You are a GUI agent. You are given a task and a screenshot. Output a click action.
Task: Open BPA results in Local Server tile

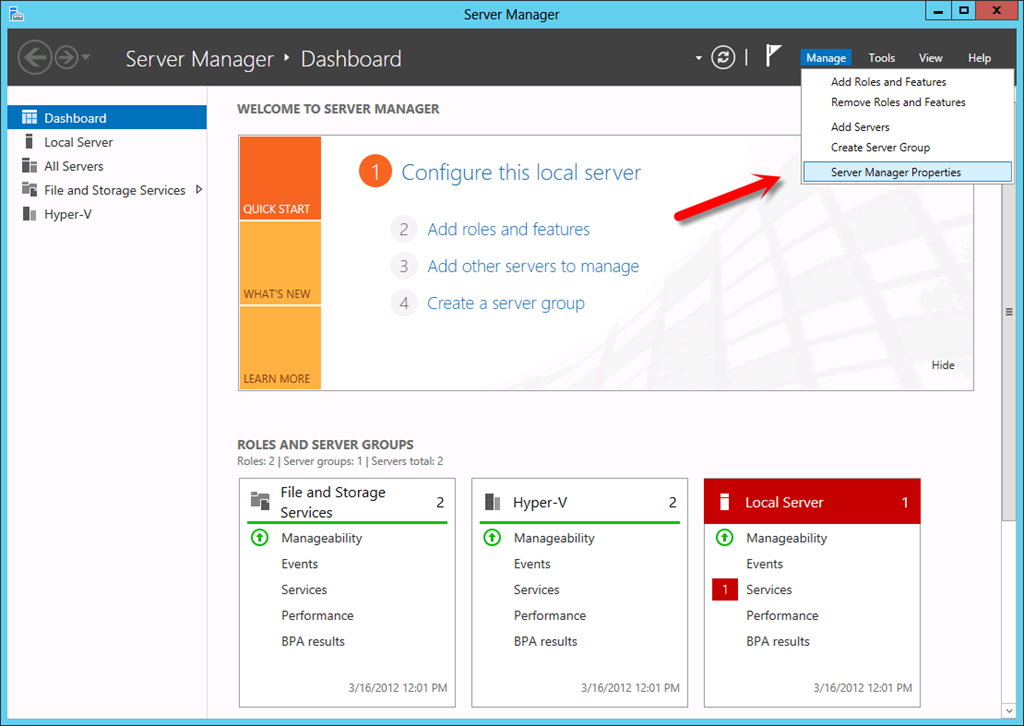point(778,642)
